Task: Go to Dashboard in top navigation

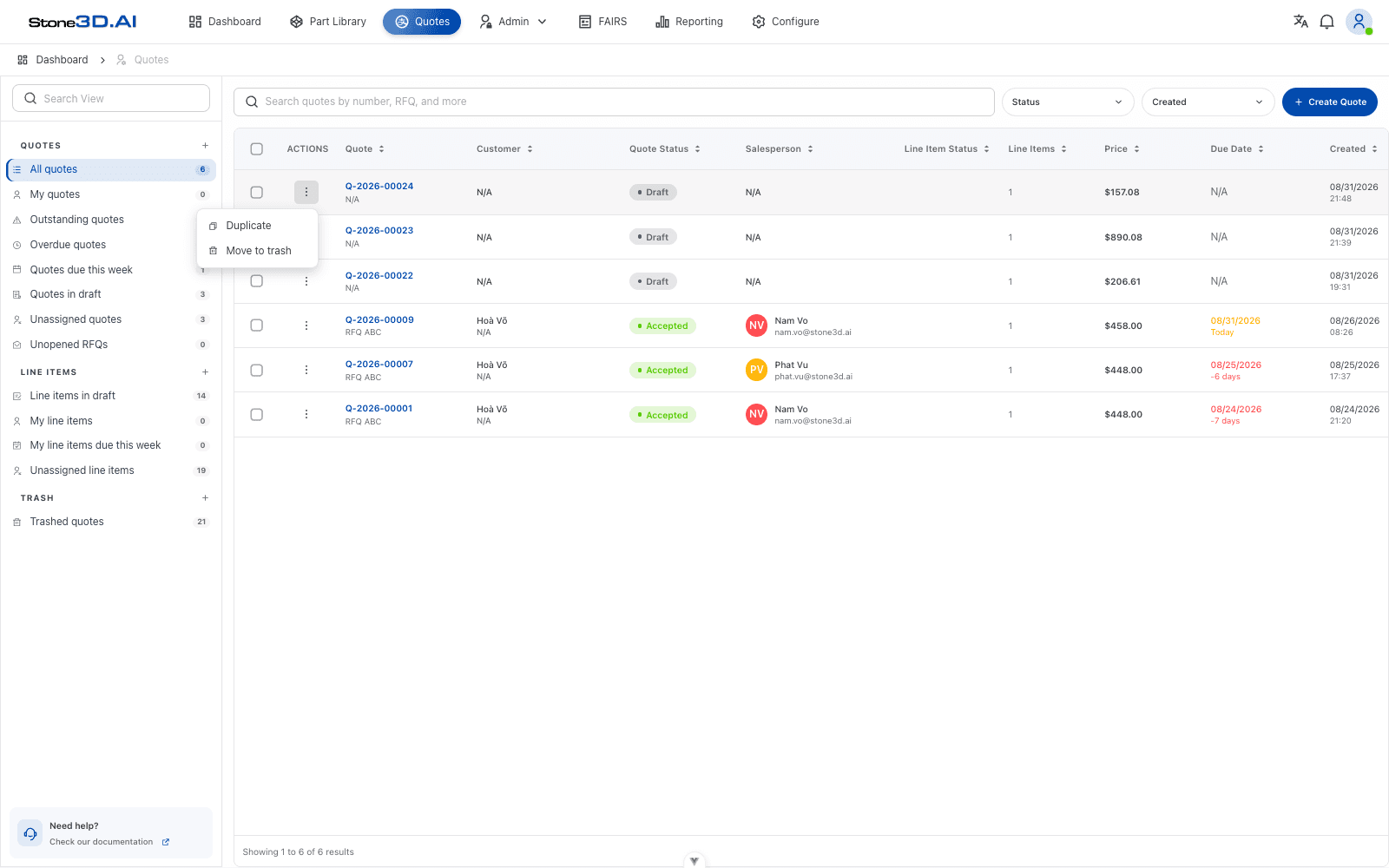Action: (225, 22)
